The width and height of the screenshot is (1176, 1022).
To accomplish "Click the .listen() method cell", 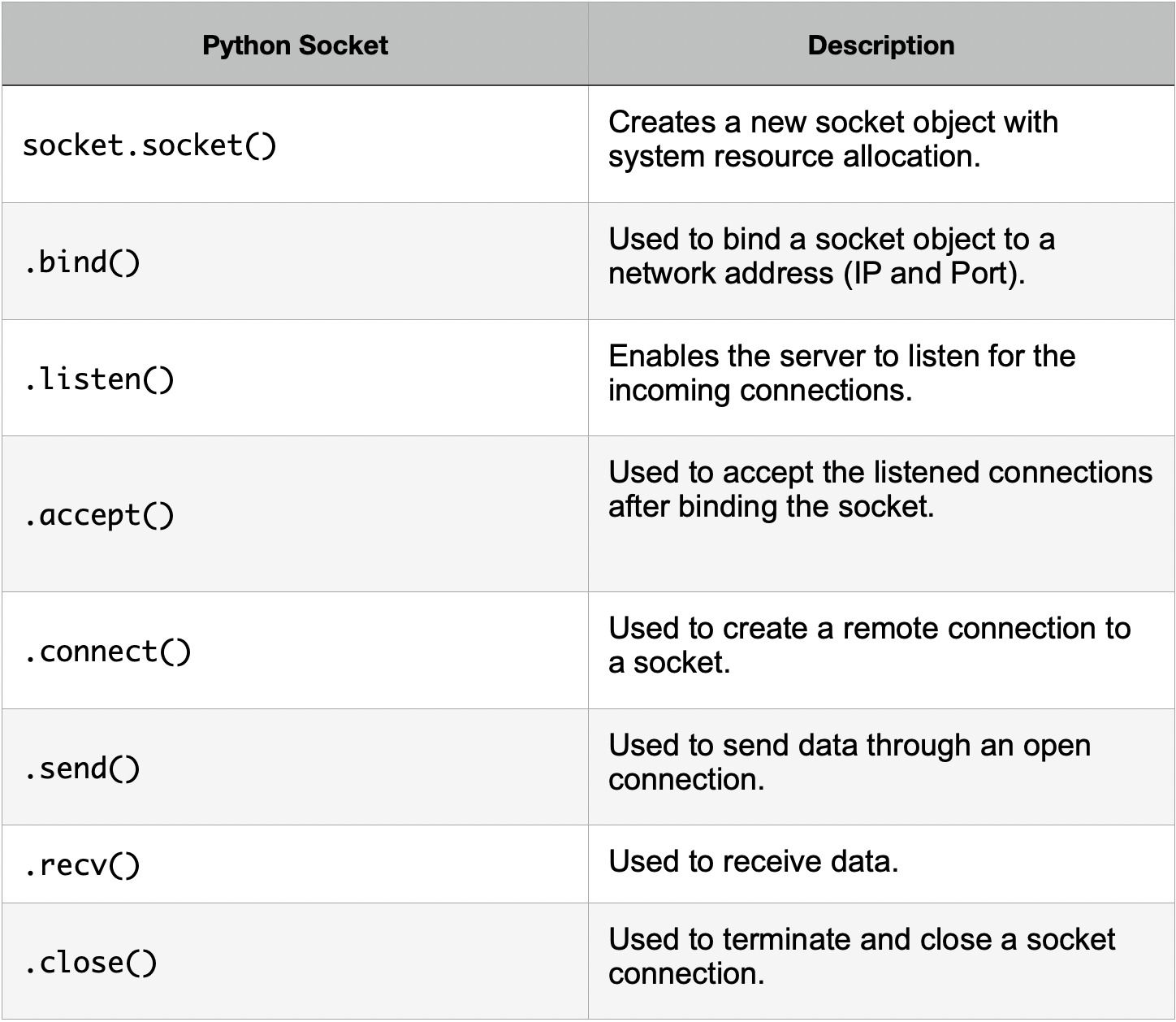I will [x=99, y=379].
